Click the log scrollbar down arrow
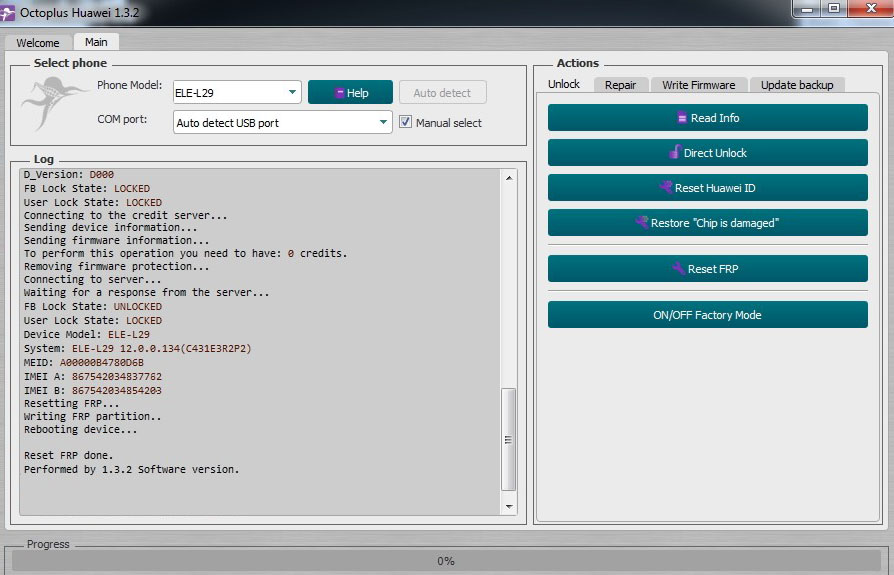The width and height of the screenshot is (894, 575). (x=509, y=507)
